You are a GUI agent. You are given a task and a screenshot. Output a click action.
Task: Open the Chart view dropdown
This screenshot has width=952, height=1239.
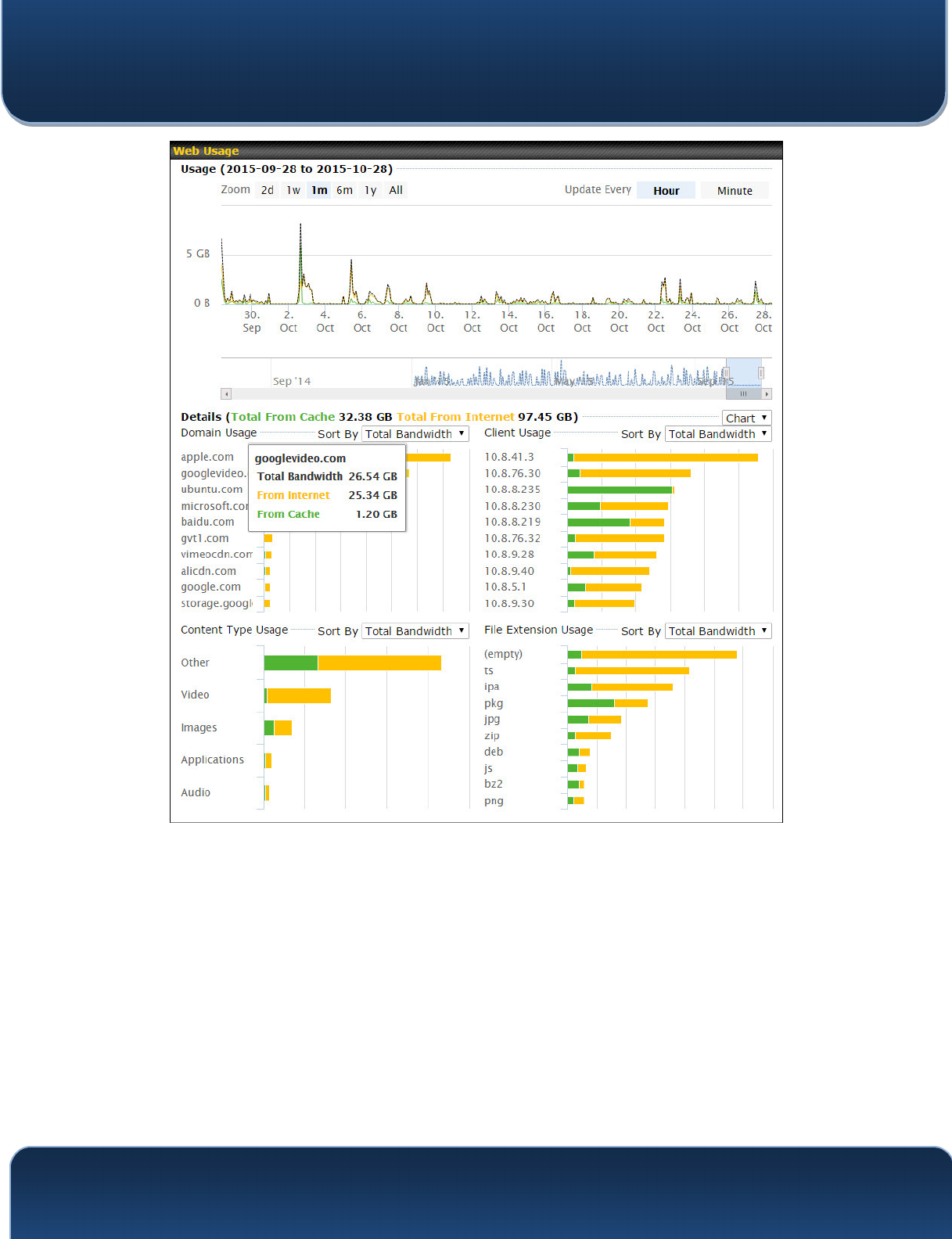point(746,418)
